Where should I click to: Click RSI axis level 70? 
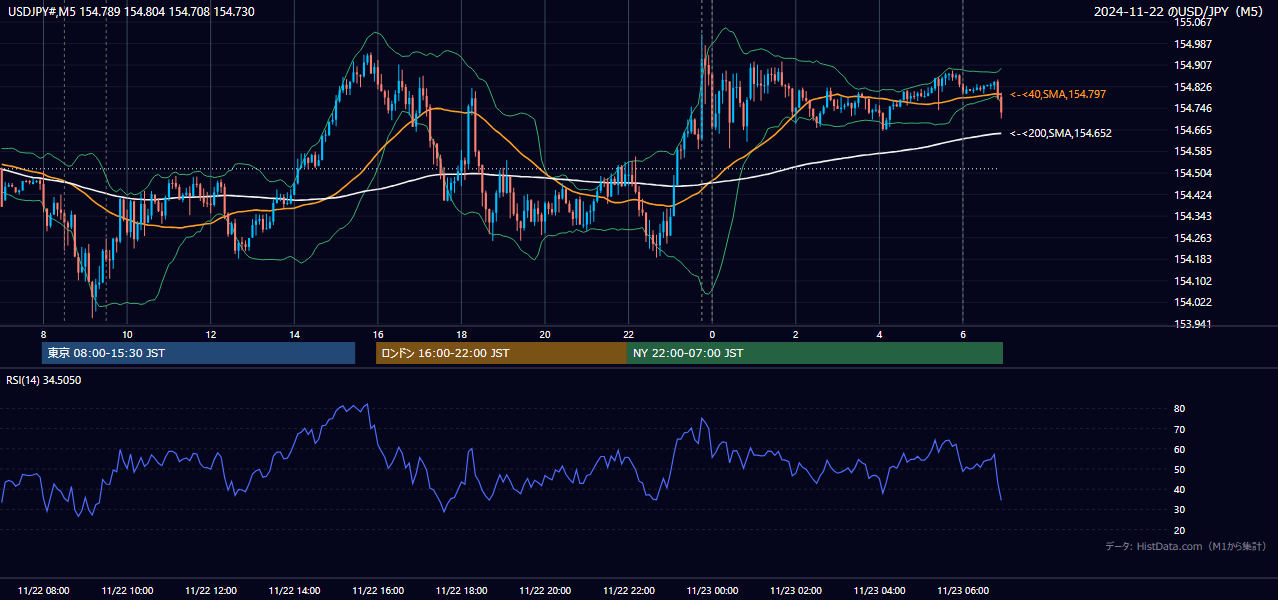point(1179,429)
